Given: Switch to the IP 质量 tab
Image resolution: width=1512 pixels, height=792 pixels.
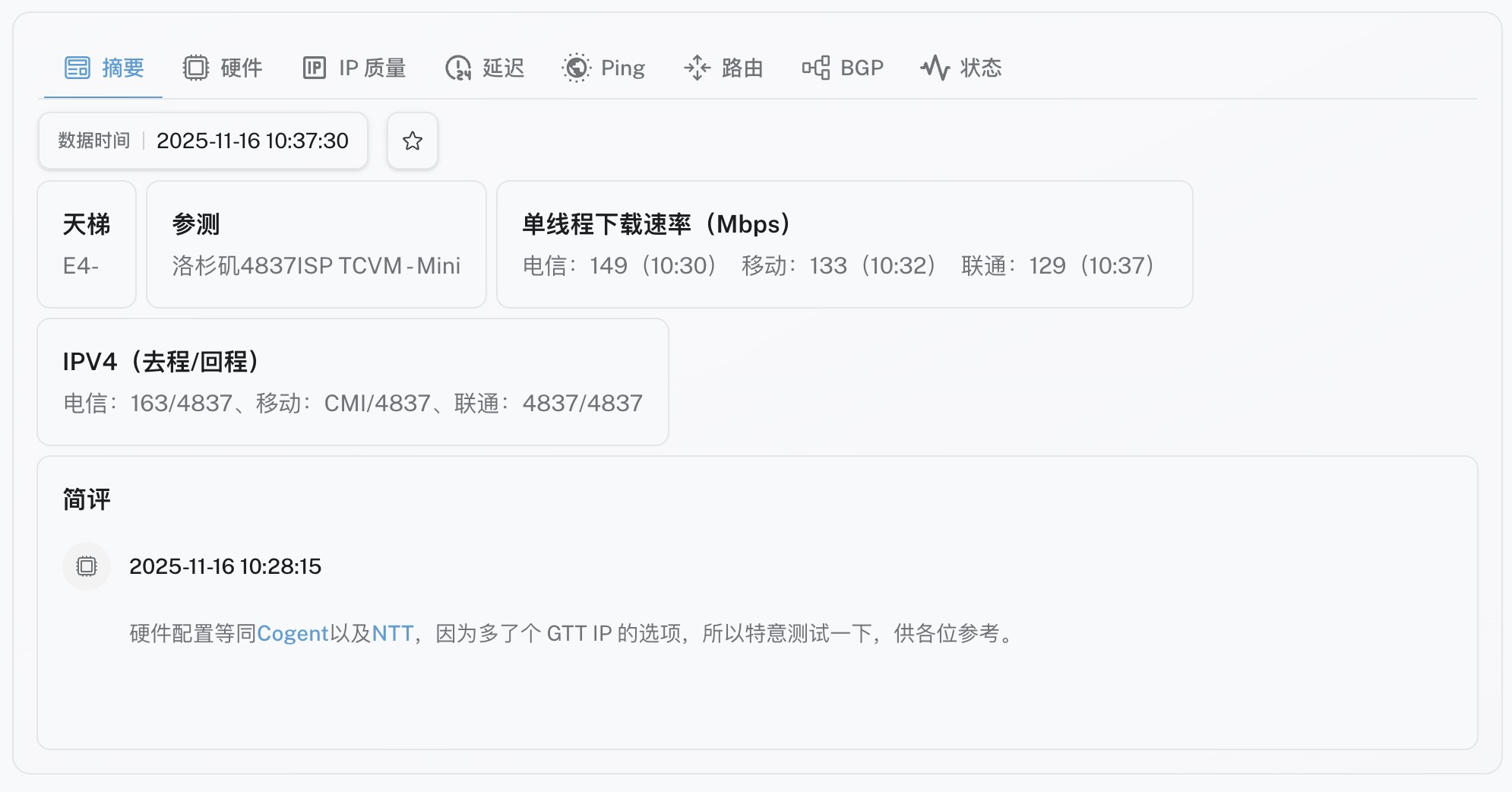Looking at the screenshot, I should 372,68.
